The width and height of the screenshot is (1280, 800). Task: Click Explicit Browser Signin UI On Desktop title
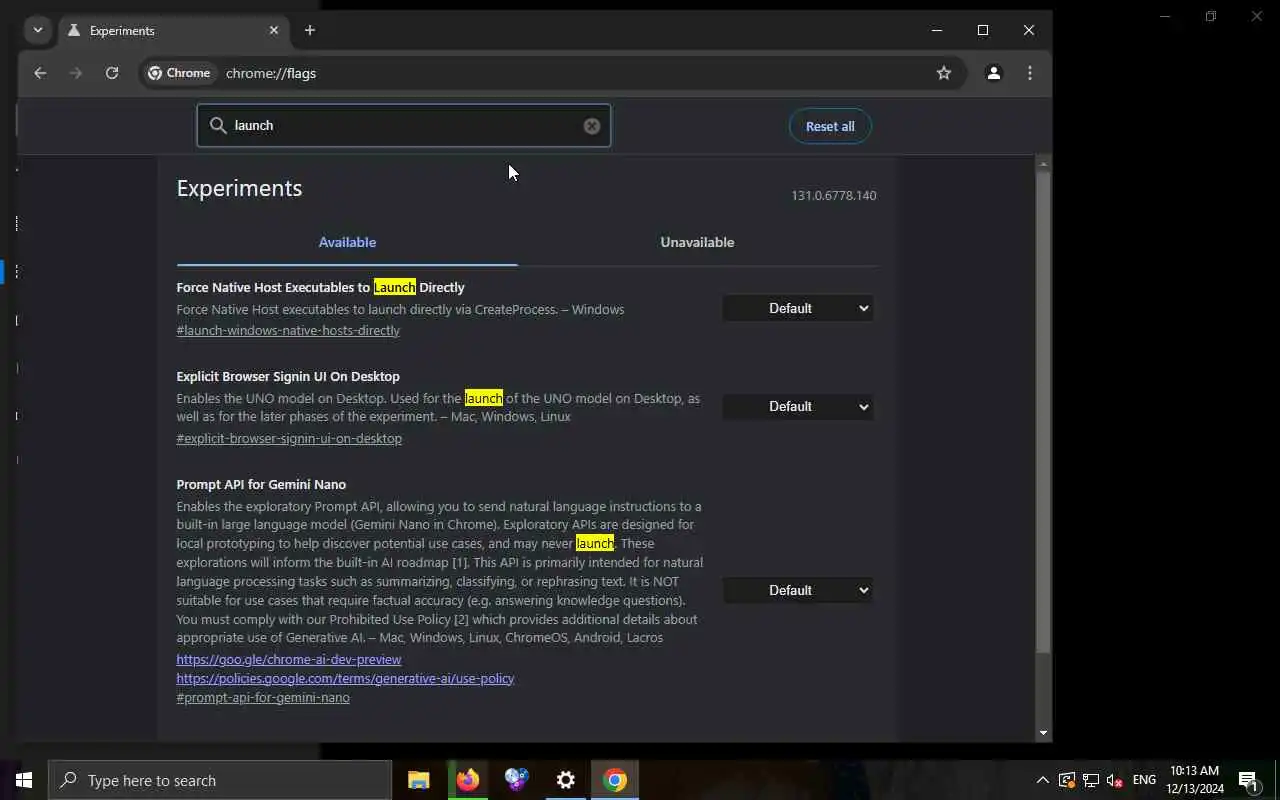288,376
